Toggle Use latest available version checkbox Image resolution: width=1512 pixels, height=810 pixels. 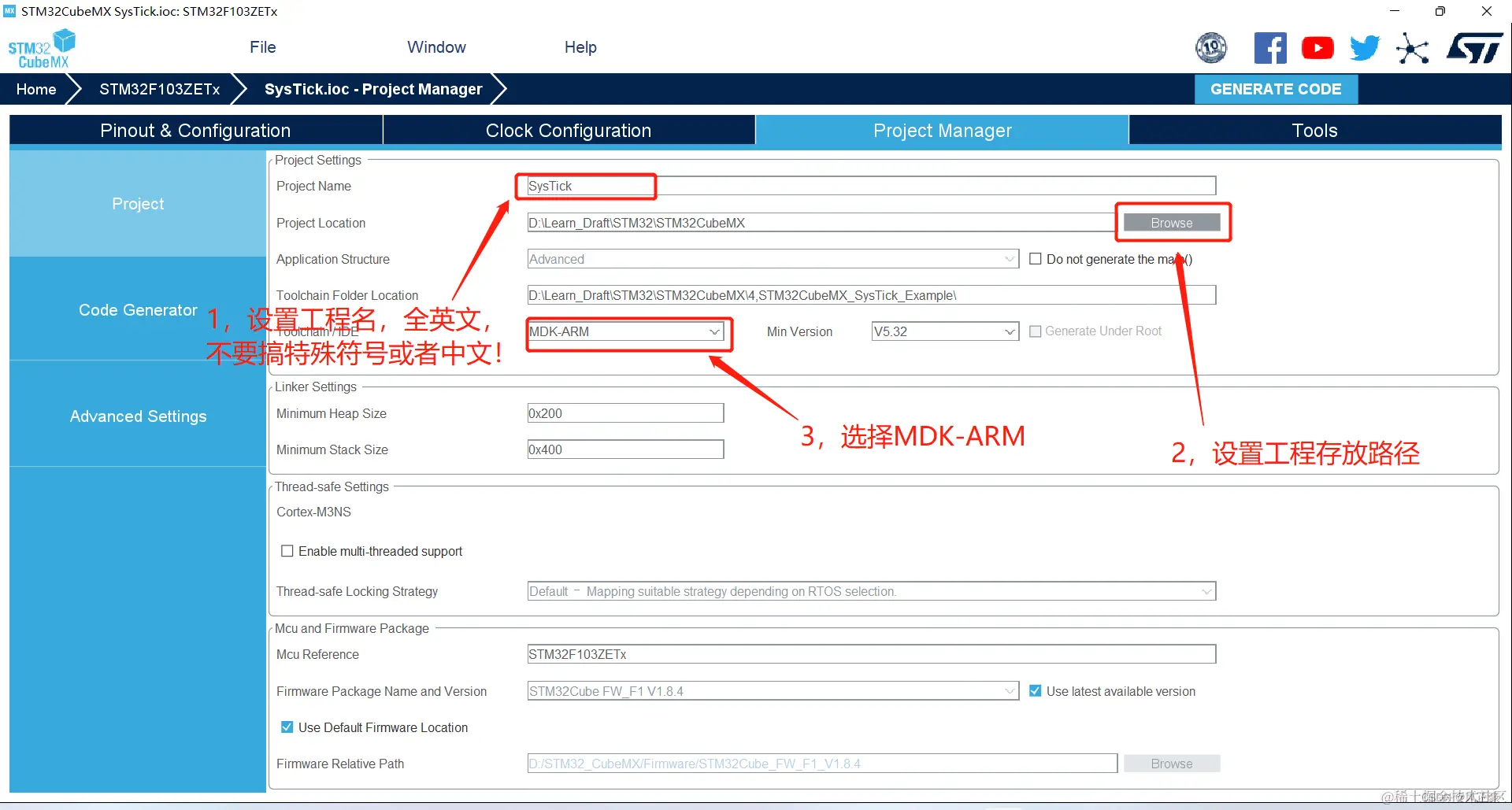[x=1036, y=691]
